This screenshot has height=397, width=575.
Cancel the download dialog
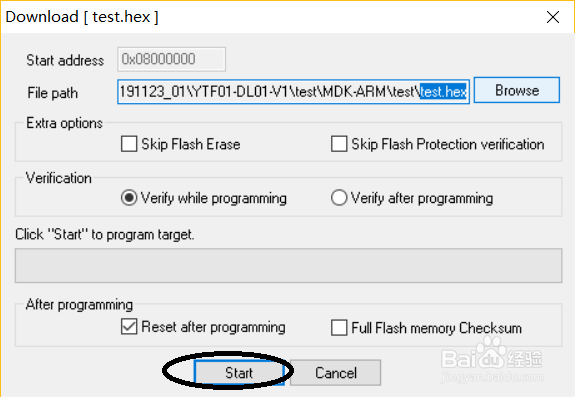336,373
